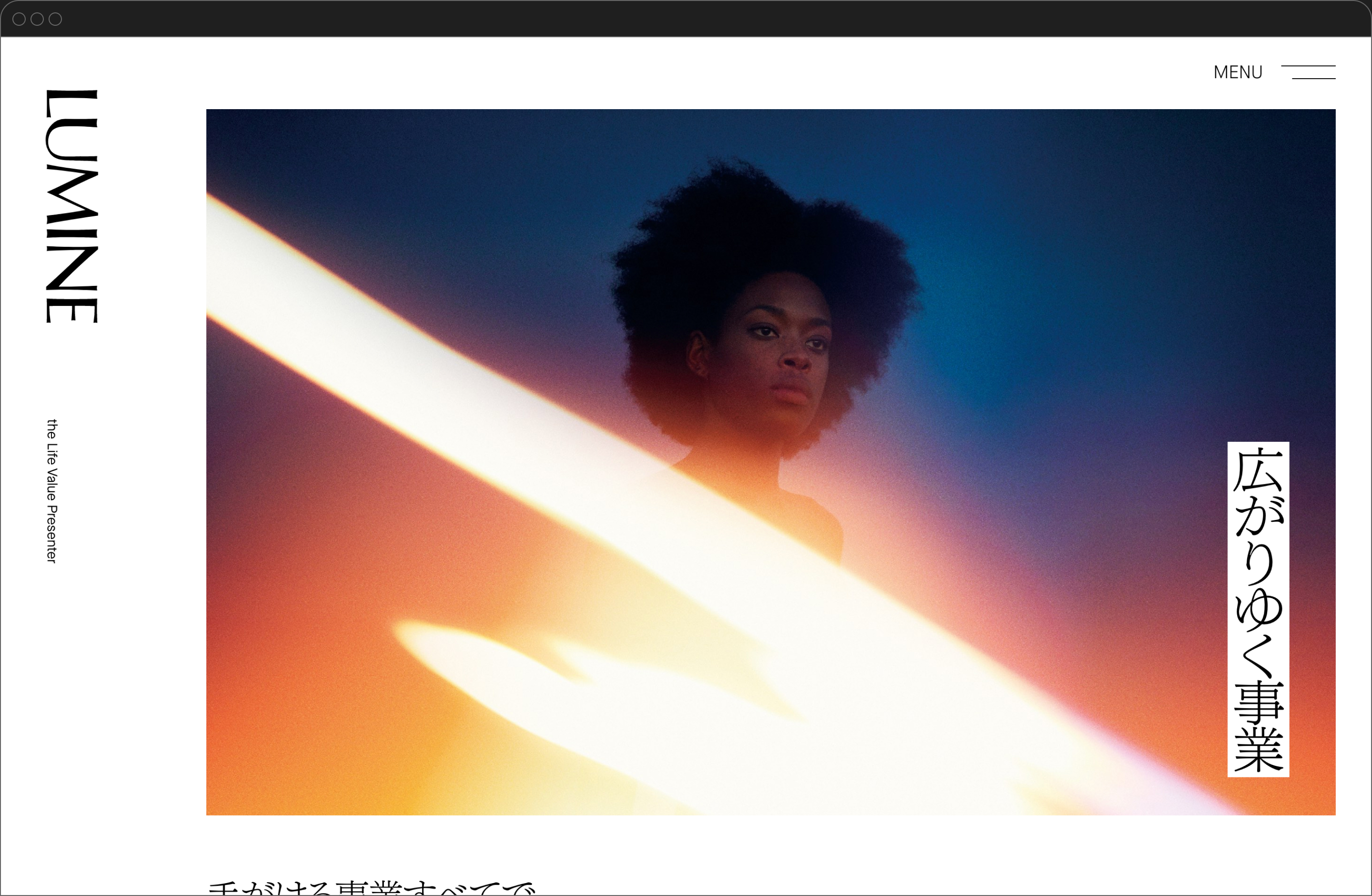Click the MENU label
This screenshot has width=1372, height=896.
point(1238,72)
